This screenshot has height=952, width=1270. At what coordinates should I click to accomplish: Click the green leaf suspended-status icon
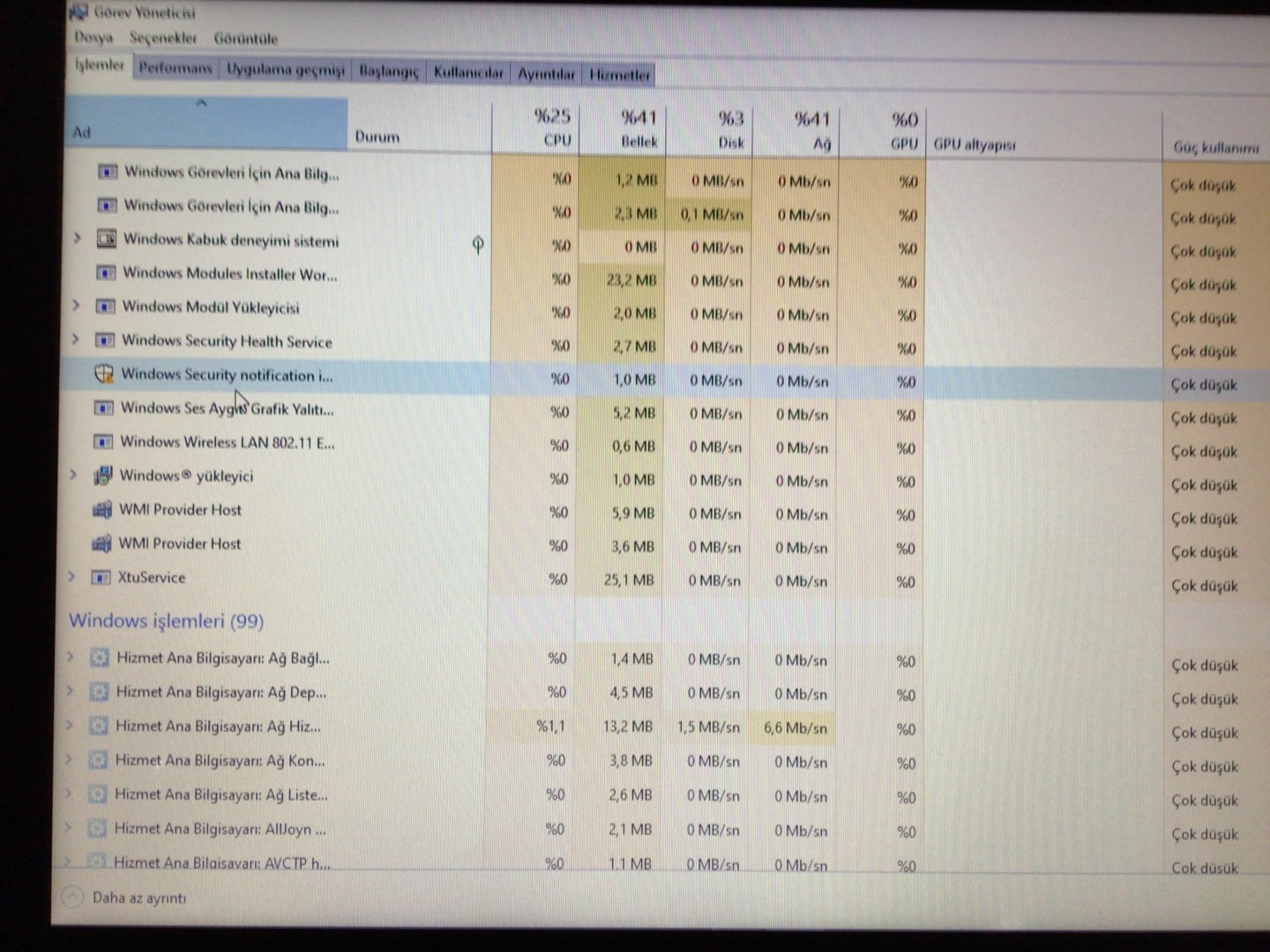tap(478, 244)
